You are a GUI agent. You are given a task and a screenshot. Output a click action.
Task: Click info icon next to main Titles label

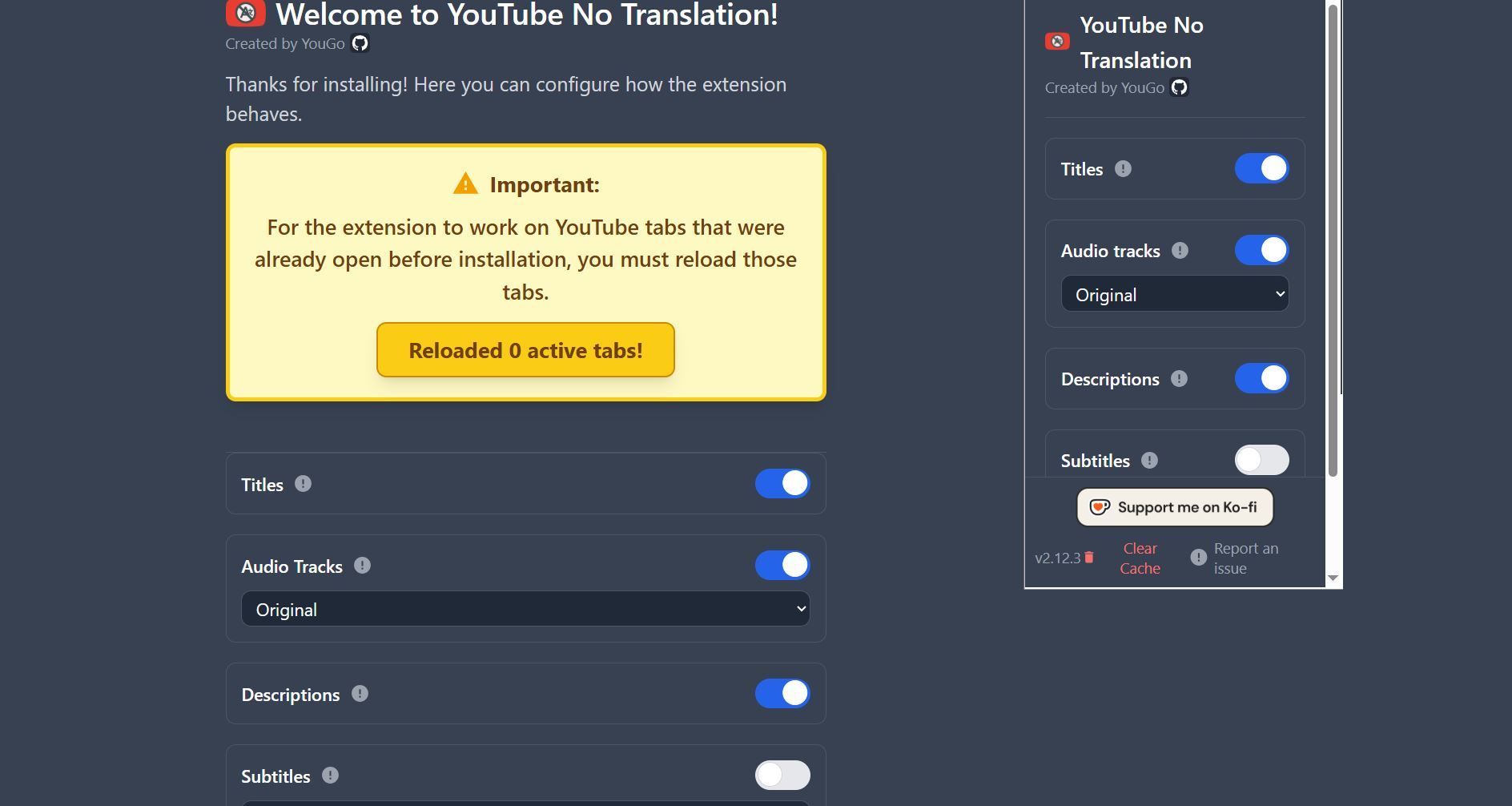(x=303, y=484)
